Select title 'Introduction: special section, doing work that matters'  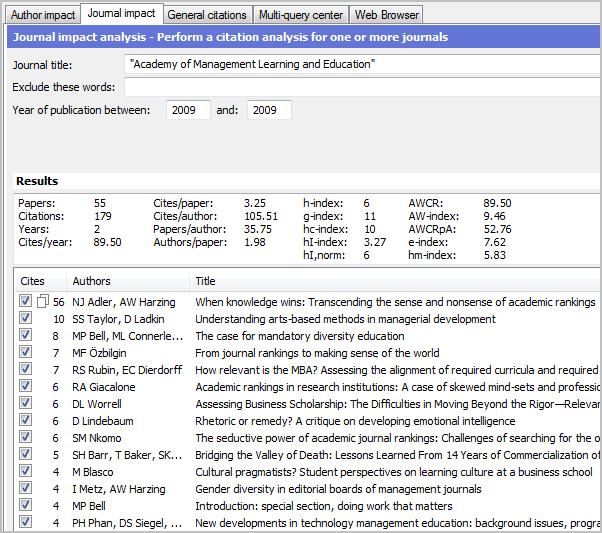tap(324, 506)
